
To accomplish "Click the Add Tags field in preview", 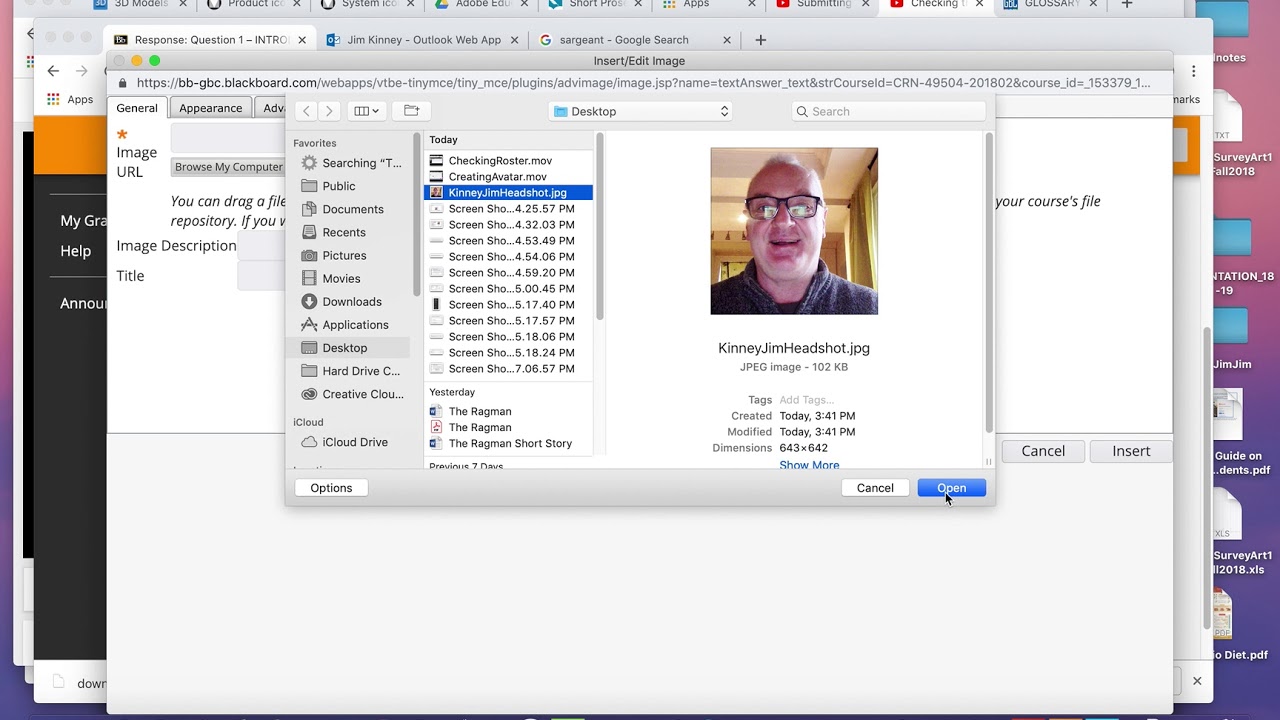I will click(x=806, y=400).
